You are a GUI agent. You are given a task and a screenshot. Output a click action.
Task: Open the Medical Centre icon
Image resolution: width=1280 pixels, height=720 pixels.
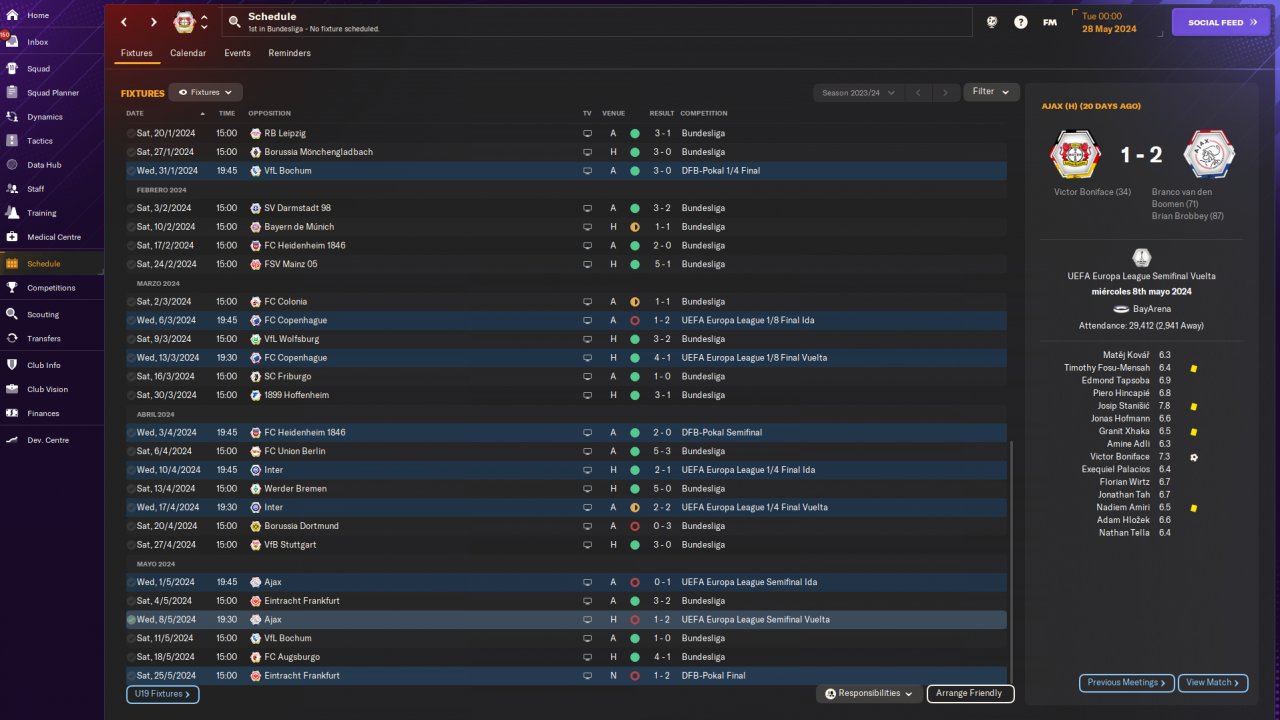coord(12,237)
